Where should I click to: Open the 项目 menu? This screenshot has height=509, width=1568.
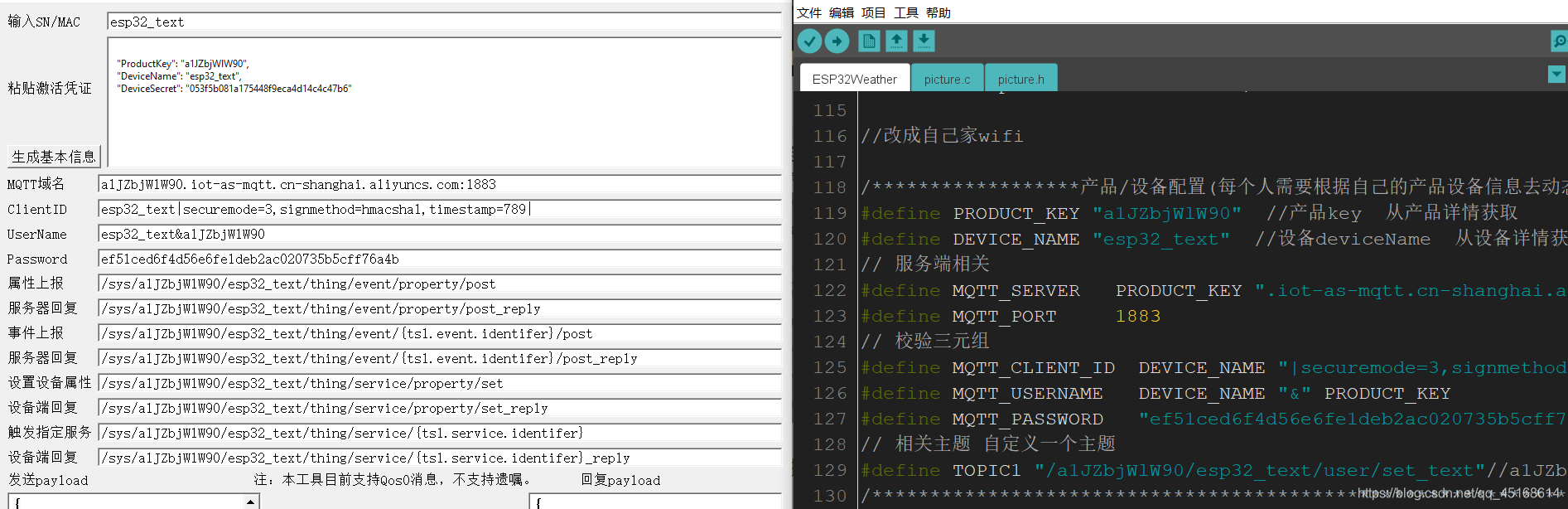874,12
